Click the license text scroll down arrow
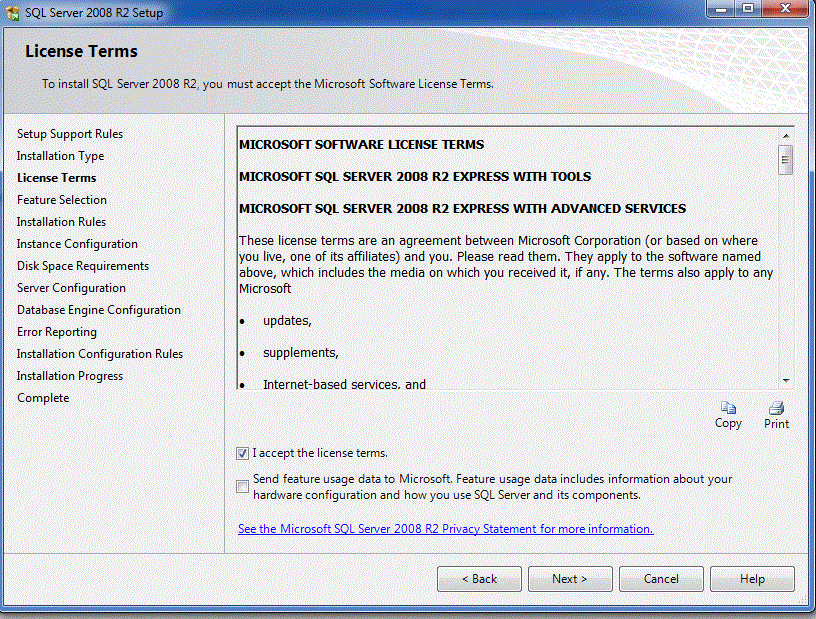Viewport: 816px width, 619px height. pyautogui.click(x=786, y=381)
